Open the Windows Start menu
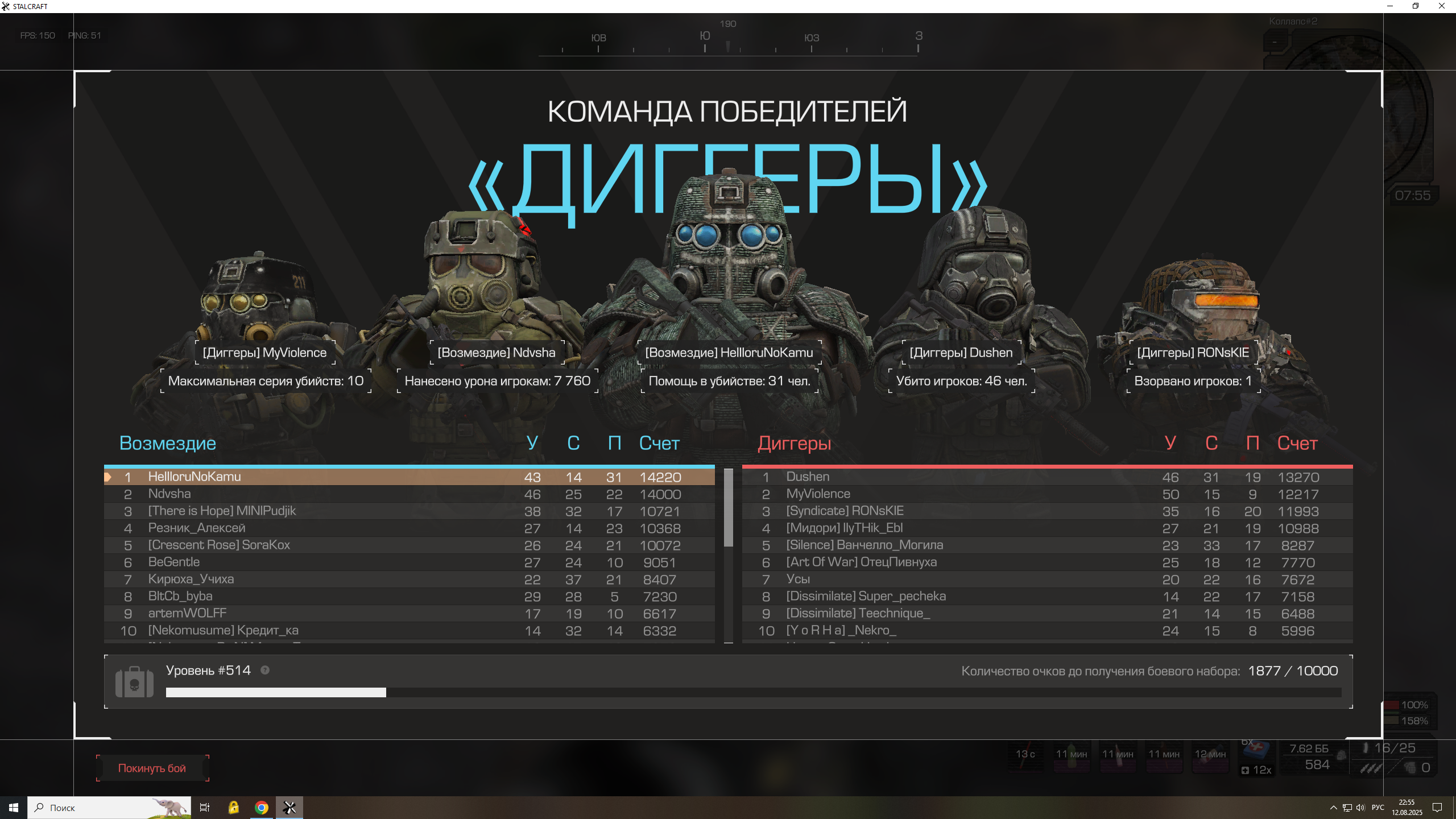The height and width of the screenshot is (819, 1456). (14, 808)
